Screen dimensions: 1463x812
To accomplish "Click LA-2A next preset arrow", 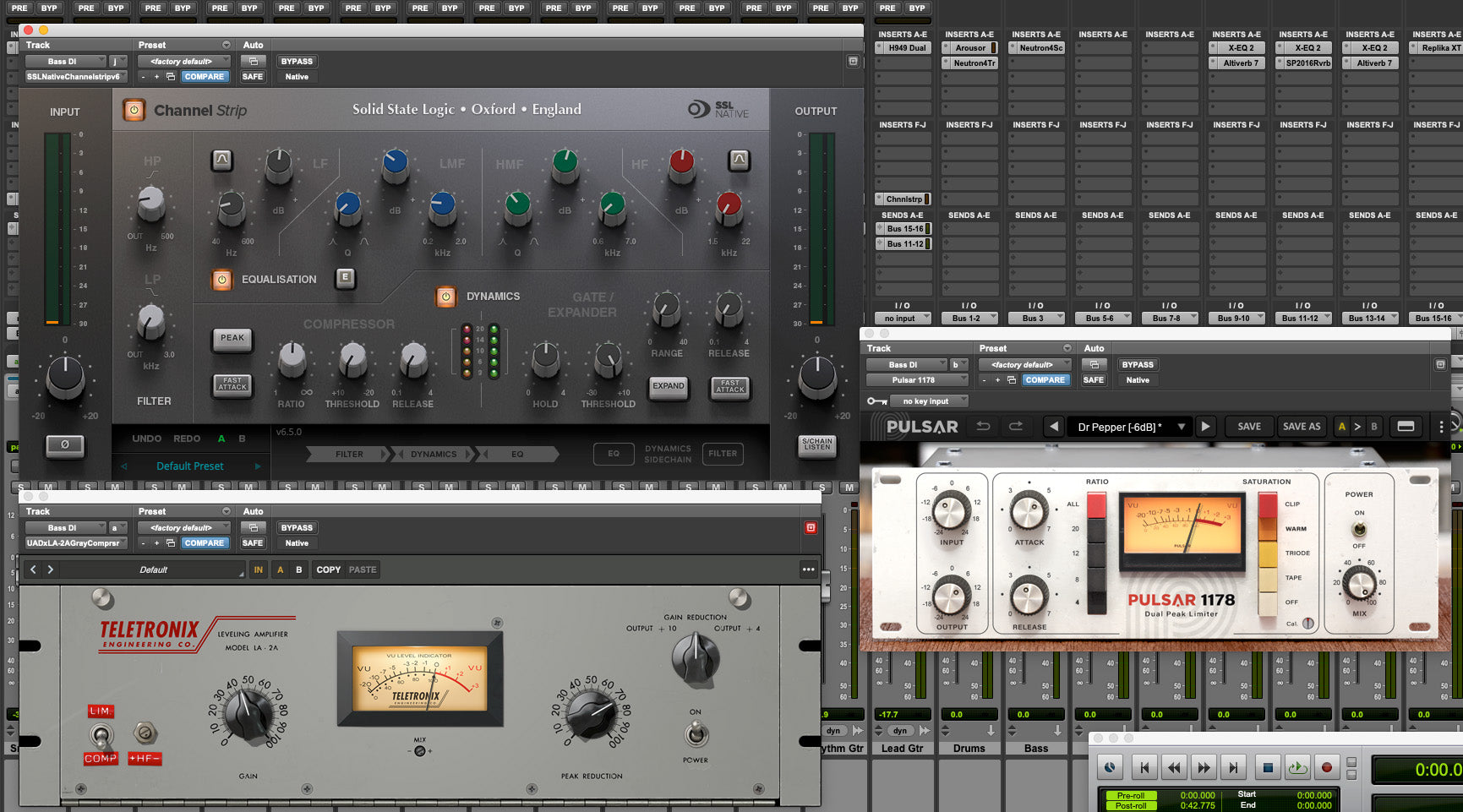I will 50,569.
